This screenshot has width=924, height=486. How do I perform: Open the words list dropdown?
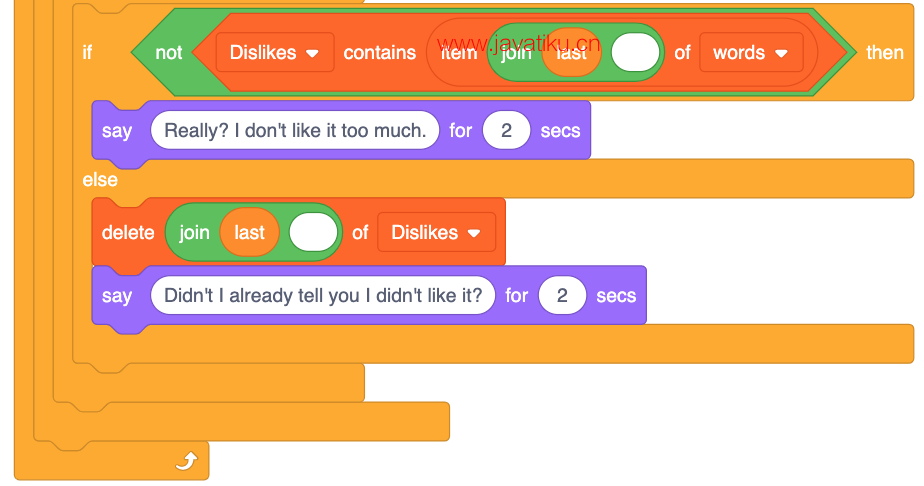(751, 52)
